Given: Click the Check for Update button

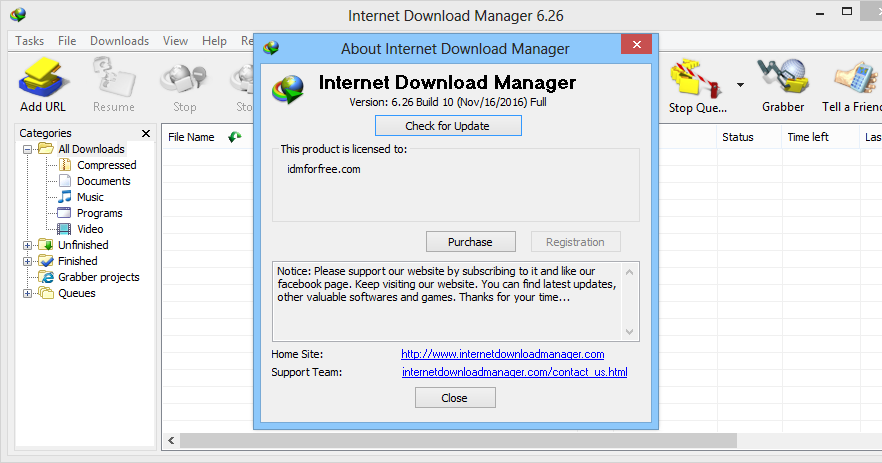Looking at the screenshot, I should tap(448, 125).
